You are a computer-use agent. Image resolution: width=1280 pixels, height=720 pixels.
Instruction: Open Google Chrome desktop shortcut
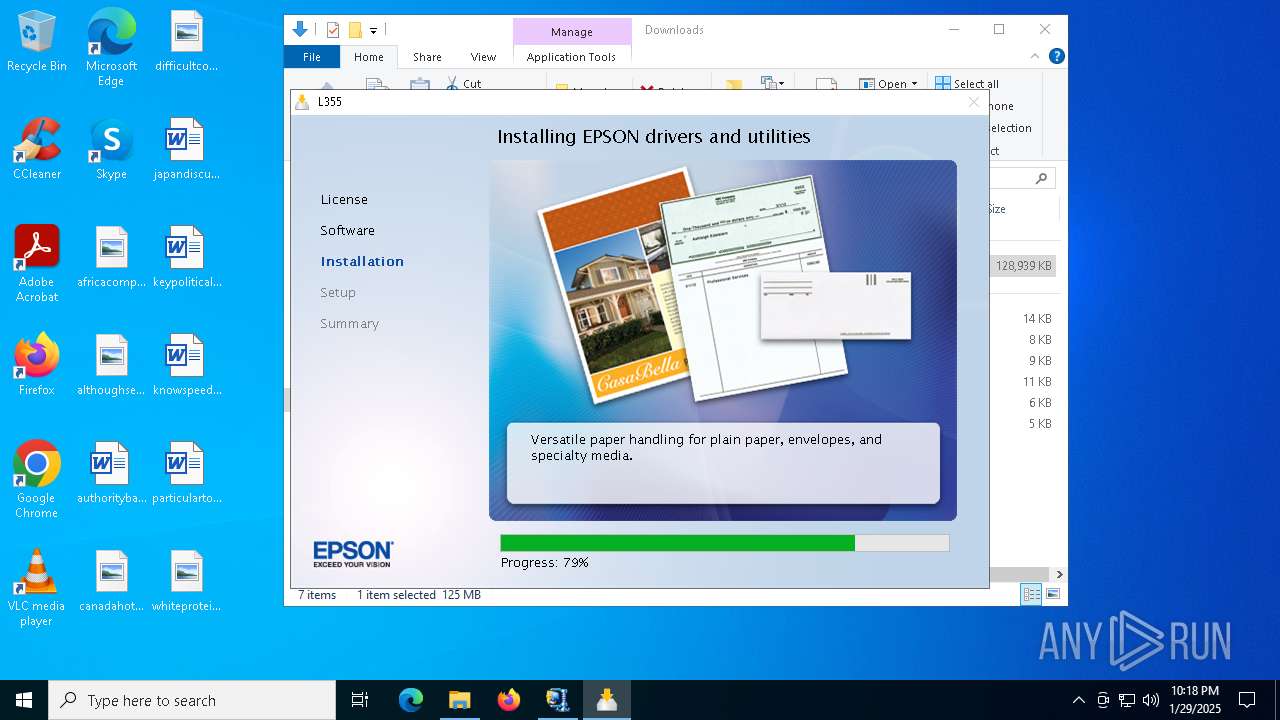point(37,480)
